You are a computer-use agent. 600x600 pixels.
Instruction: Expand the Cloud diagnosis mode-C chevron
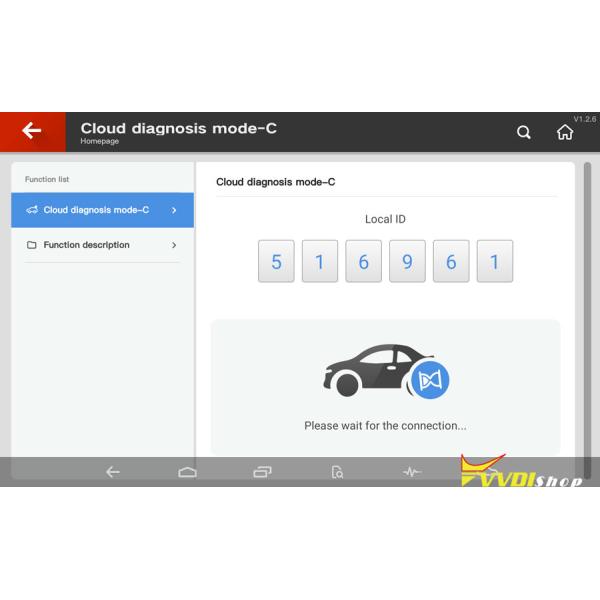tap(174, 210)
